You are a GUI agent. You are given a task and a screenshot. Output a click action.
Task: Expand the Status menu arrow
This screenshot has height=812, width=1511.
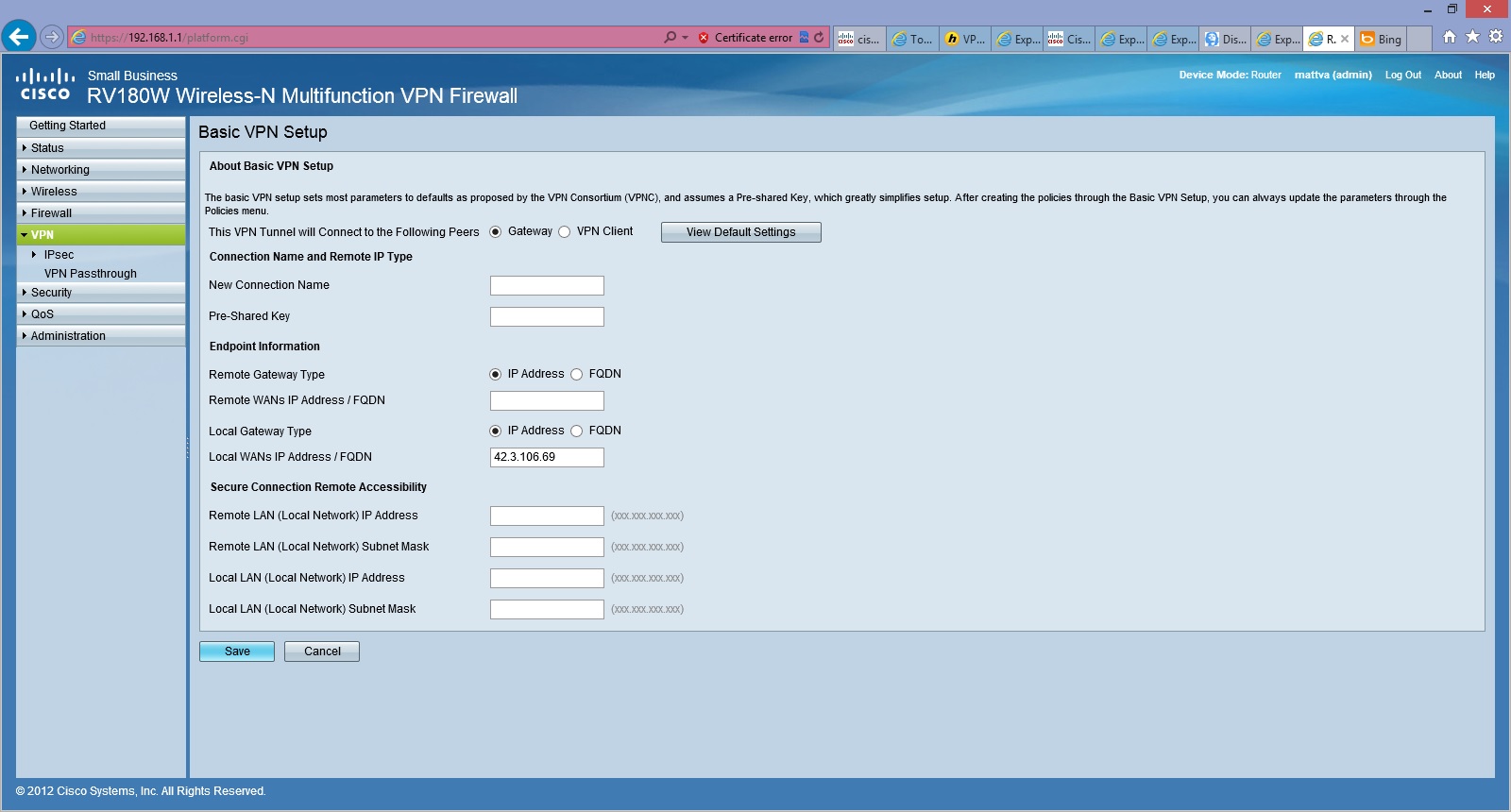pos(25,148)
